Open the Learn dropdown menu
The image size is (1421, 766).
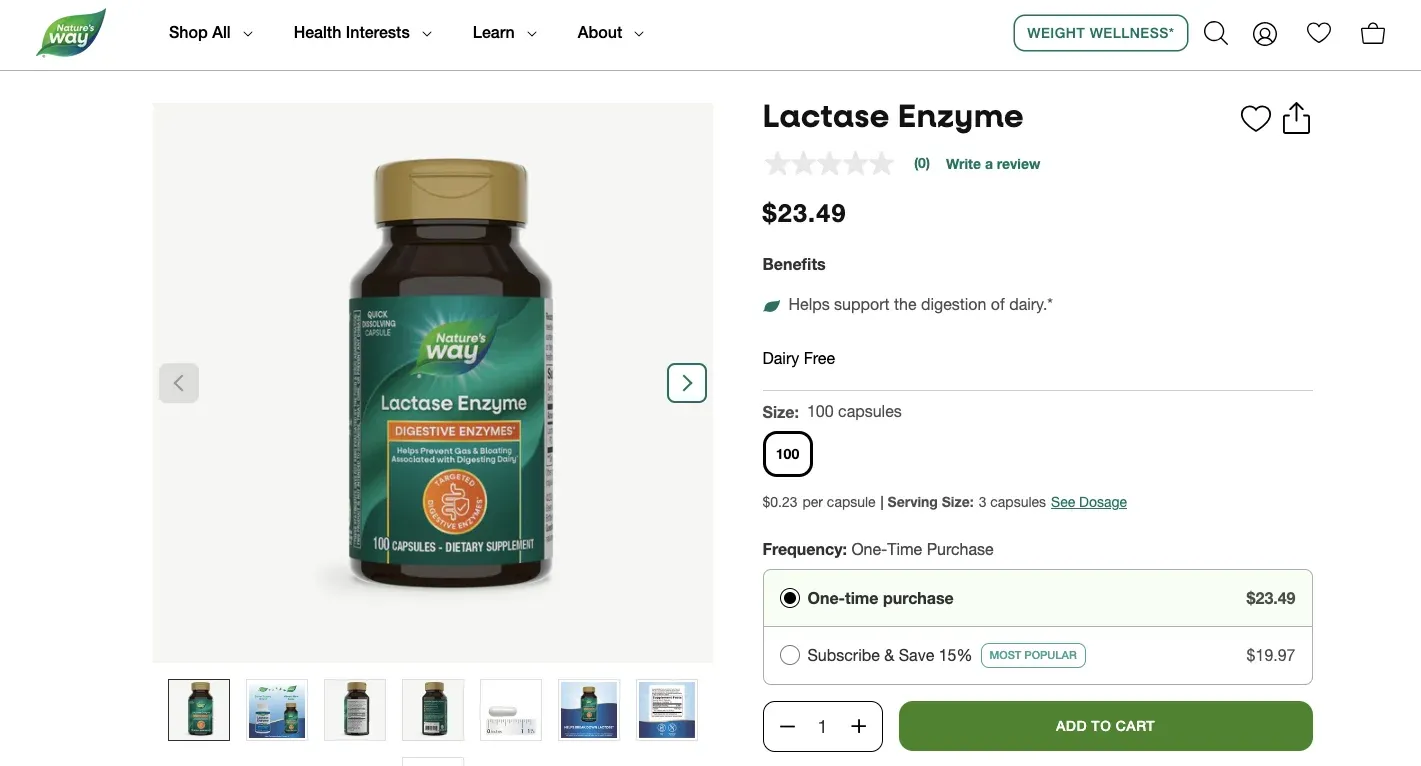tap(504, 33)
